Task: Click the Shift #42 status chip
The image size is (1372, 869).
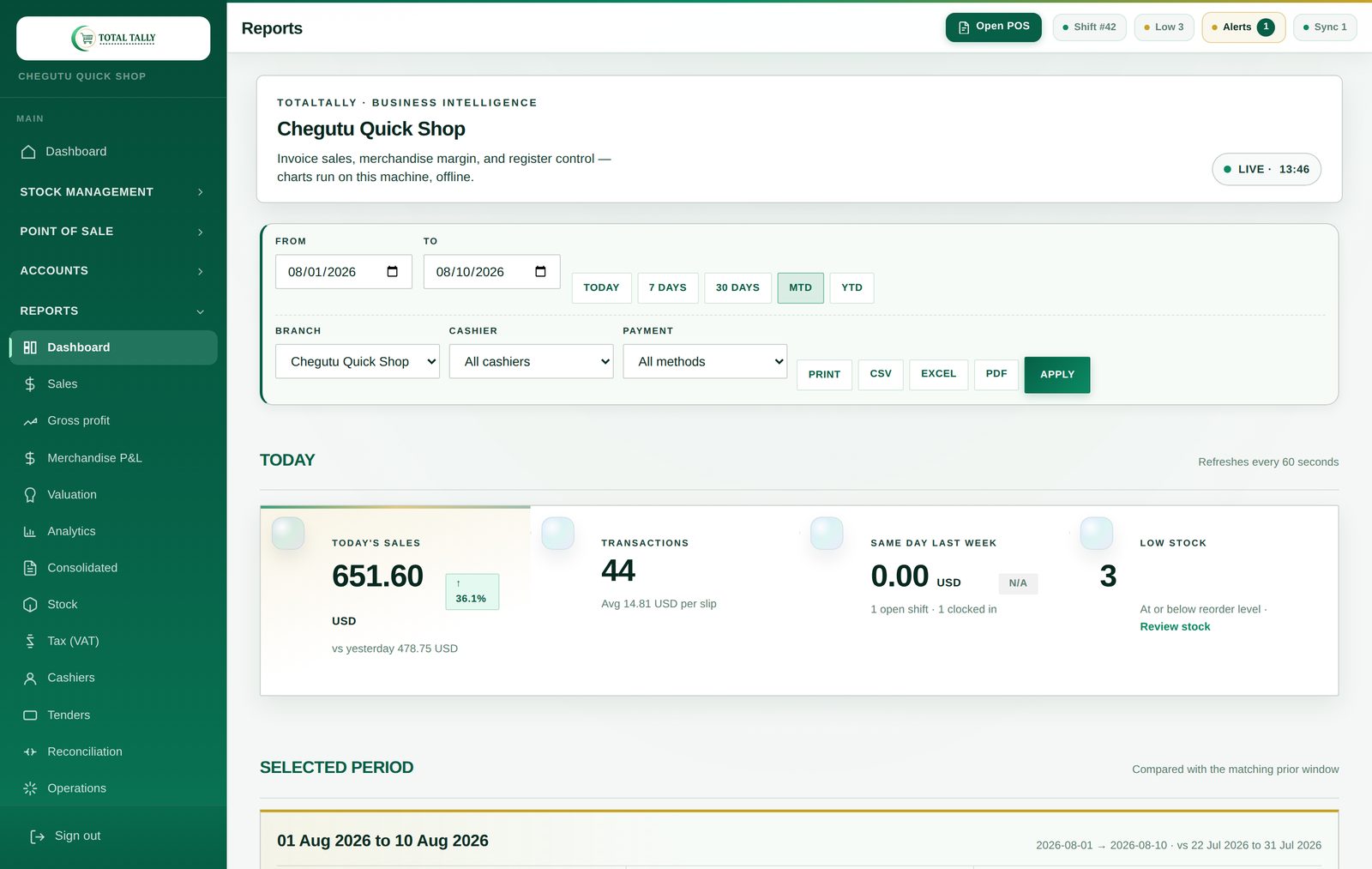Action: 1090,27
